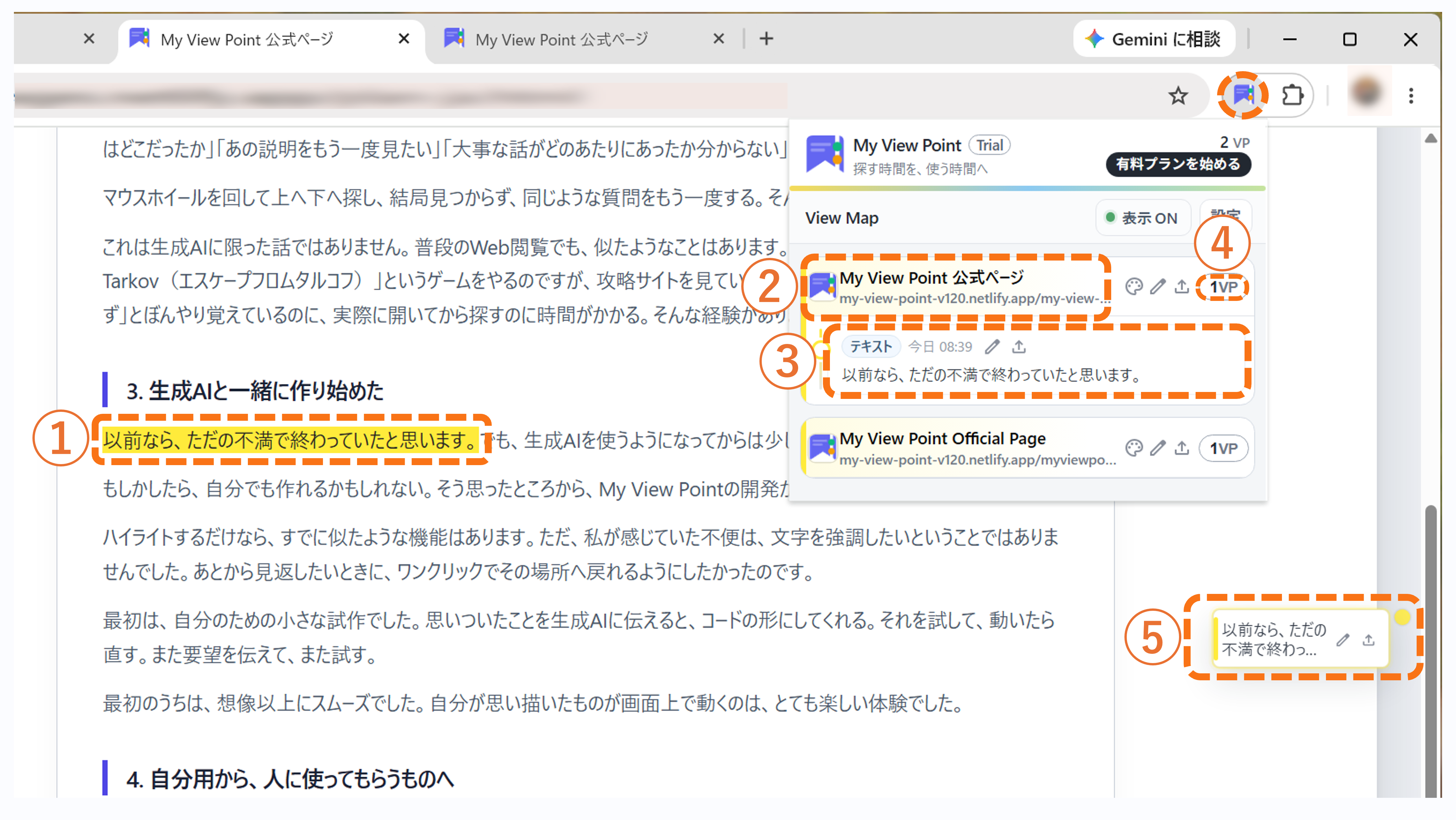Click the paragraph starting もしかしたら、自分でも作れるかもしれない
1456x820 pixels.
(445, 489)
